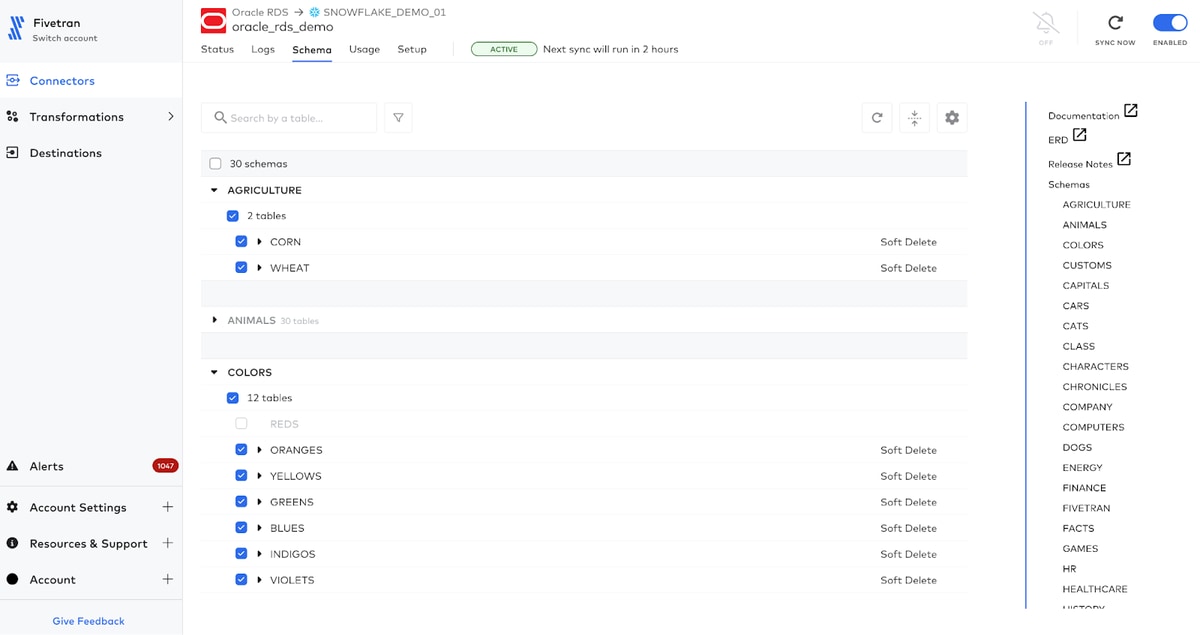
Task: Uncheck the CORN table checkbox
Action: (241, 242)
